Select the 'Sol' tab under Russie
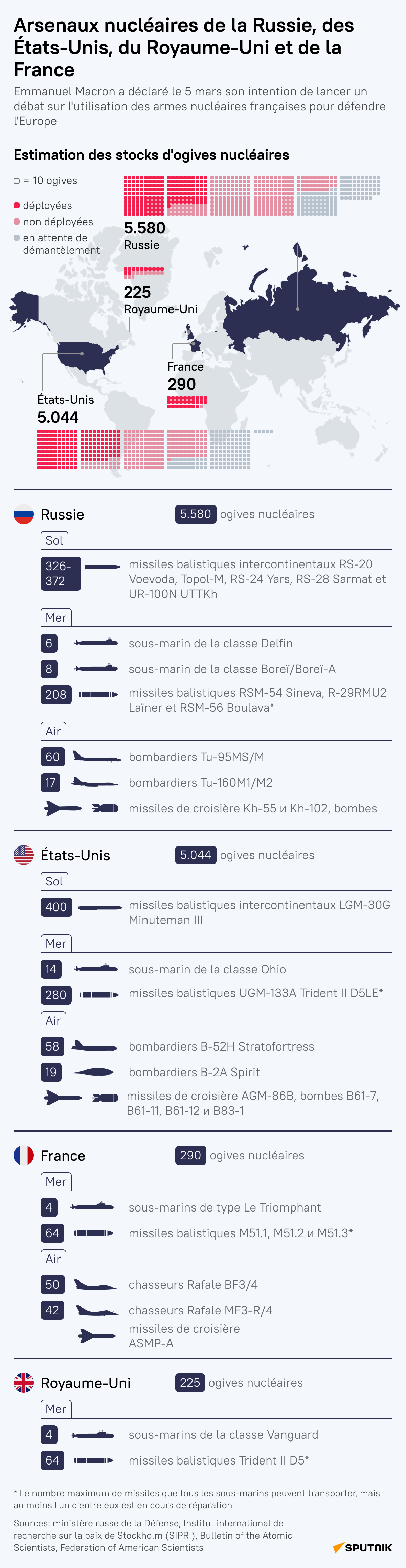 (54, 540)
